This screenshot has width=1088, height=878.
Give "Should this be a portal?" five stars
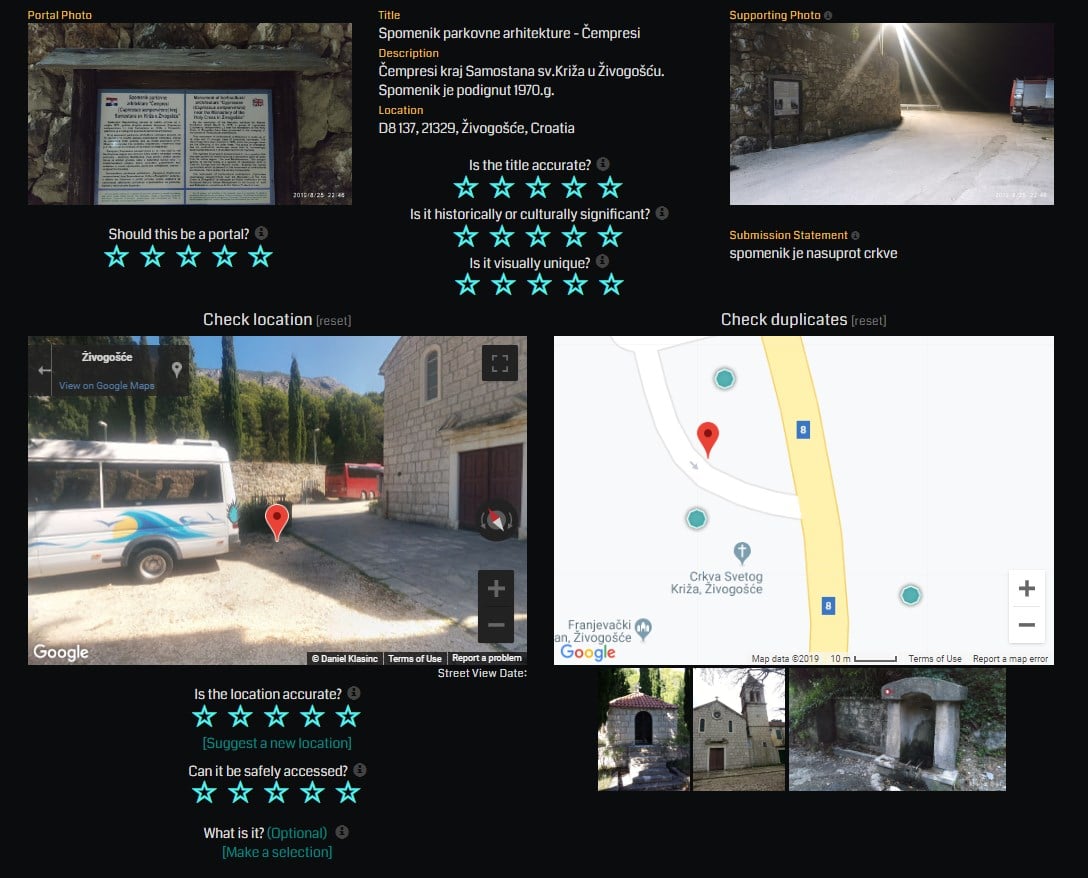(261, 257)
